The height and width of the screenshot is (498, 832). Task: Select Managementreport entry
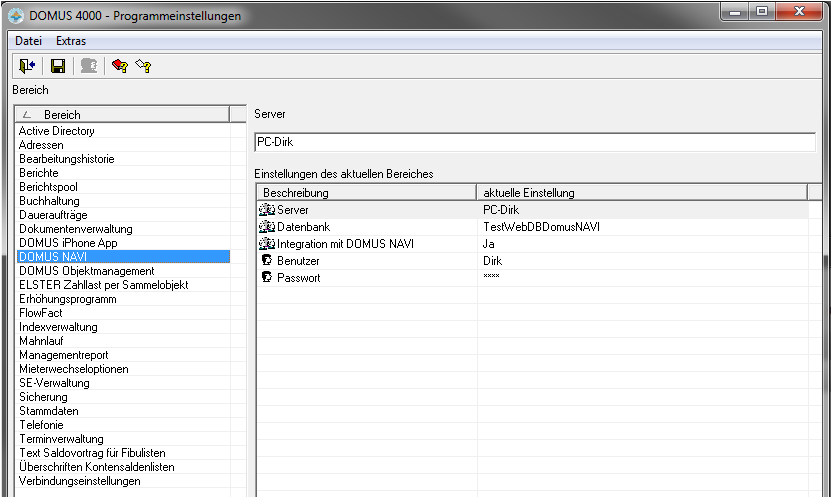coord(124,355)
